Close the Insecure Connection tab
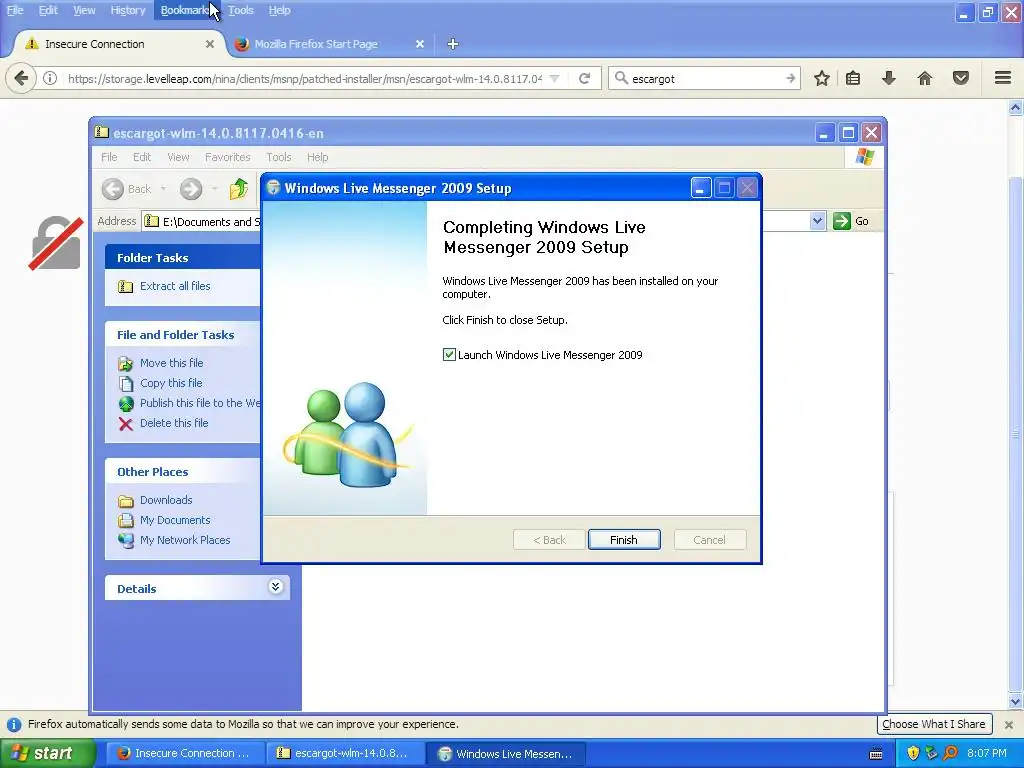This screenshot has height=768, width=1024. click(x=210, y=44)
